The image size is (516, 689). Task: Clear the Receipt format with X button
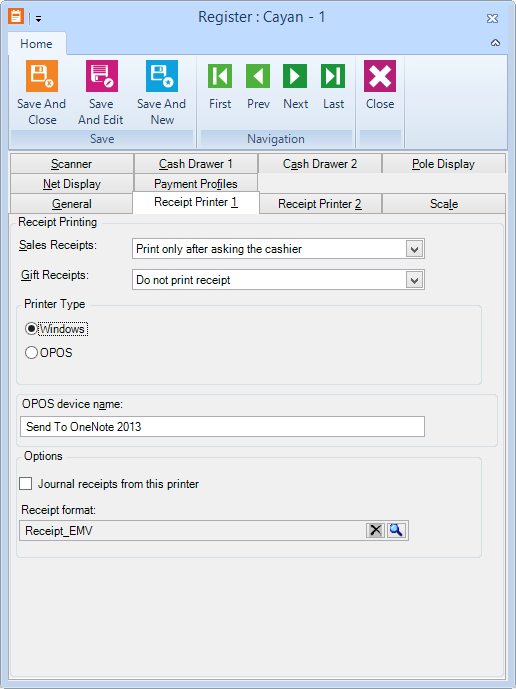coord(375,530)
